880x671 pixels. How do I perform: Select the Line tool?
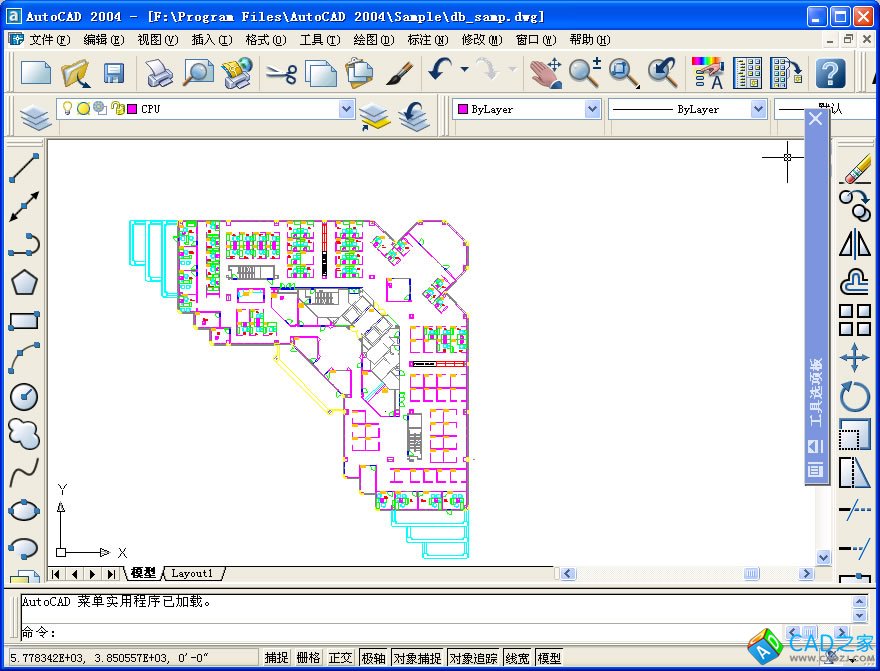pyautogui.click(x=22, y=168)
